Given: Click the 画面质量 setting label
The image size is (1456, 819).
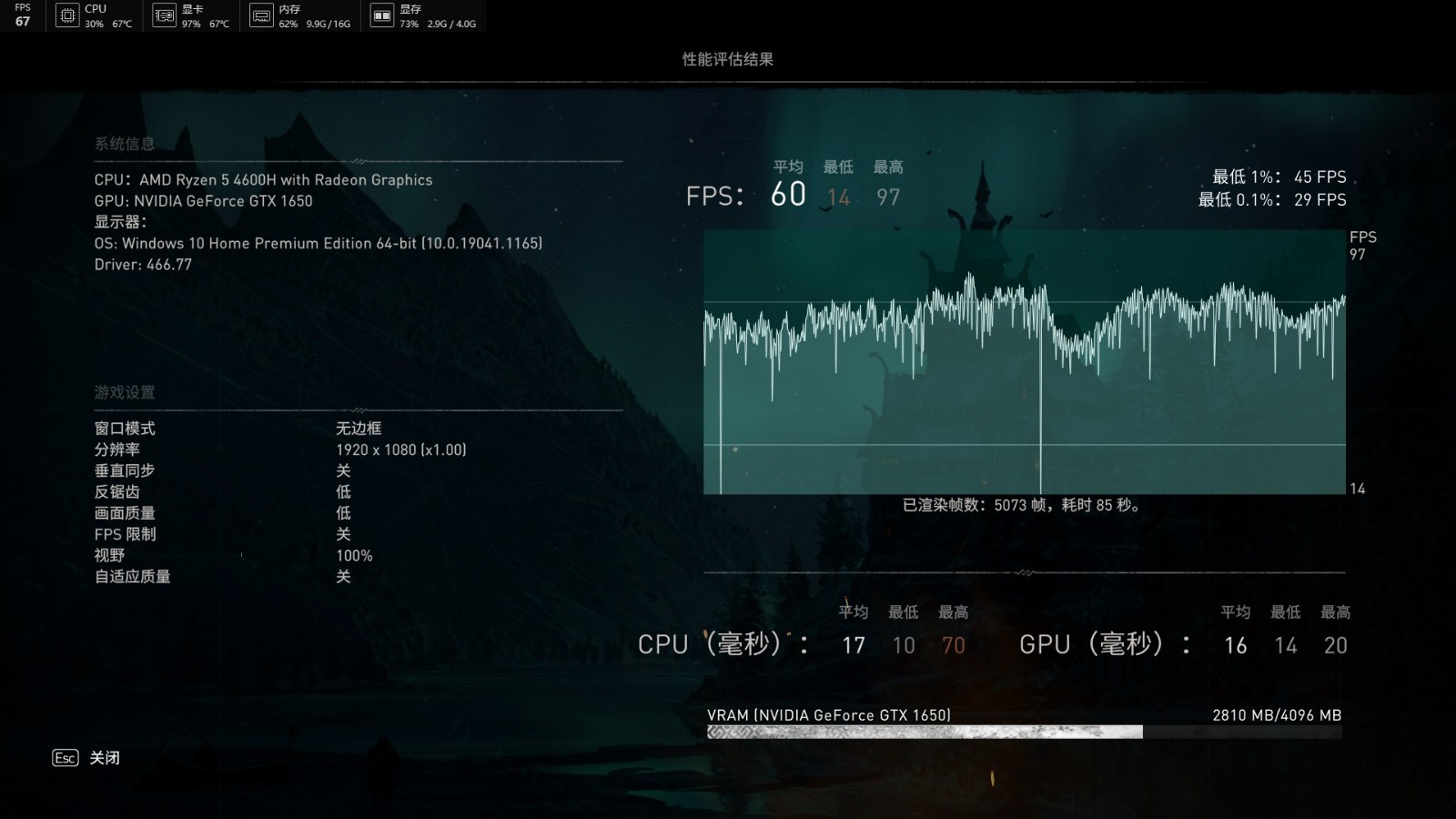Looking at the screenshot, I should pyautogui.click(x=125, y=513).
